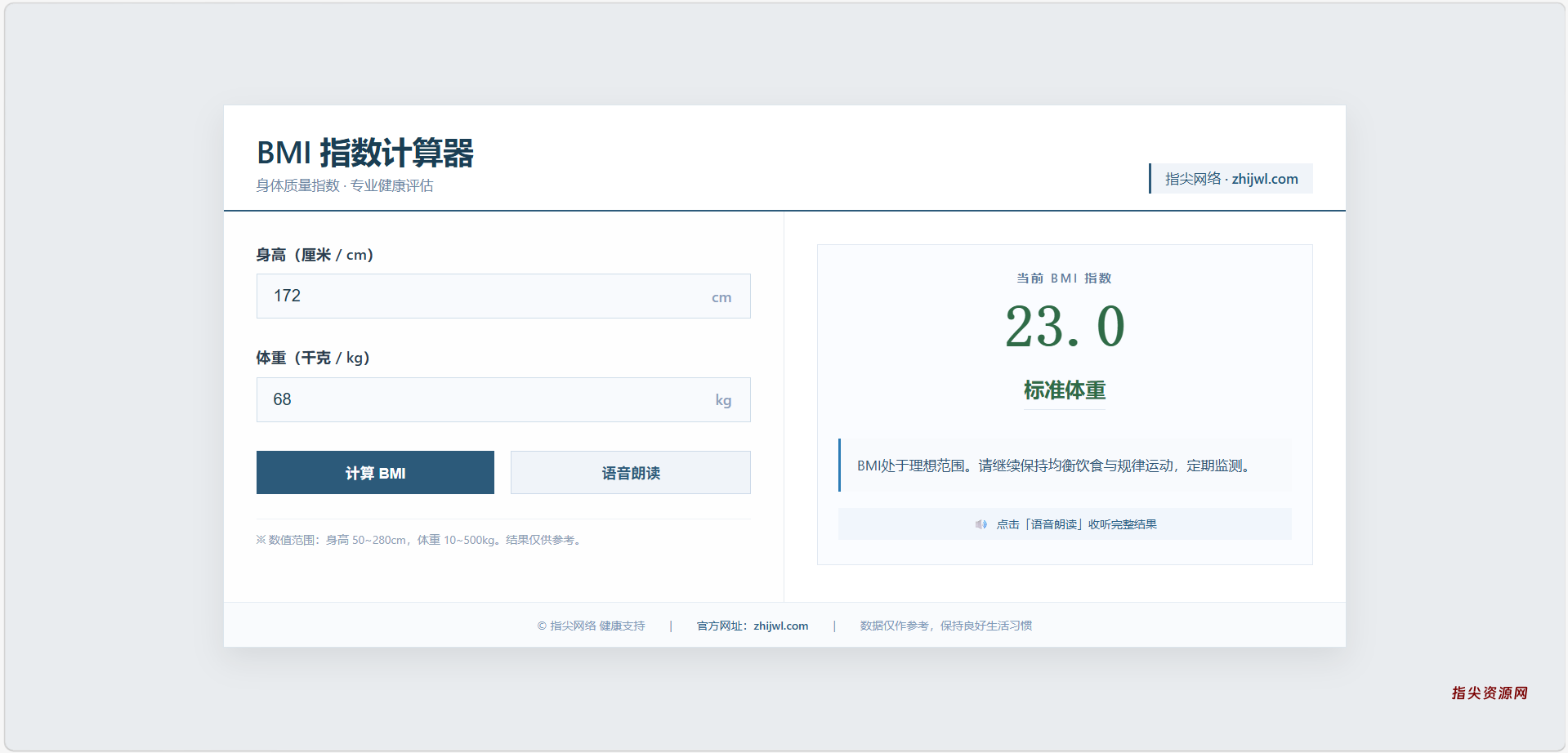The height and width of the screenshot is (753, 1568).
Task: Focus the height input showing 172
Action: click(503, 296)
